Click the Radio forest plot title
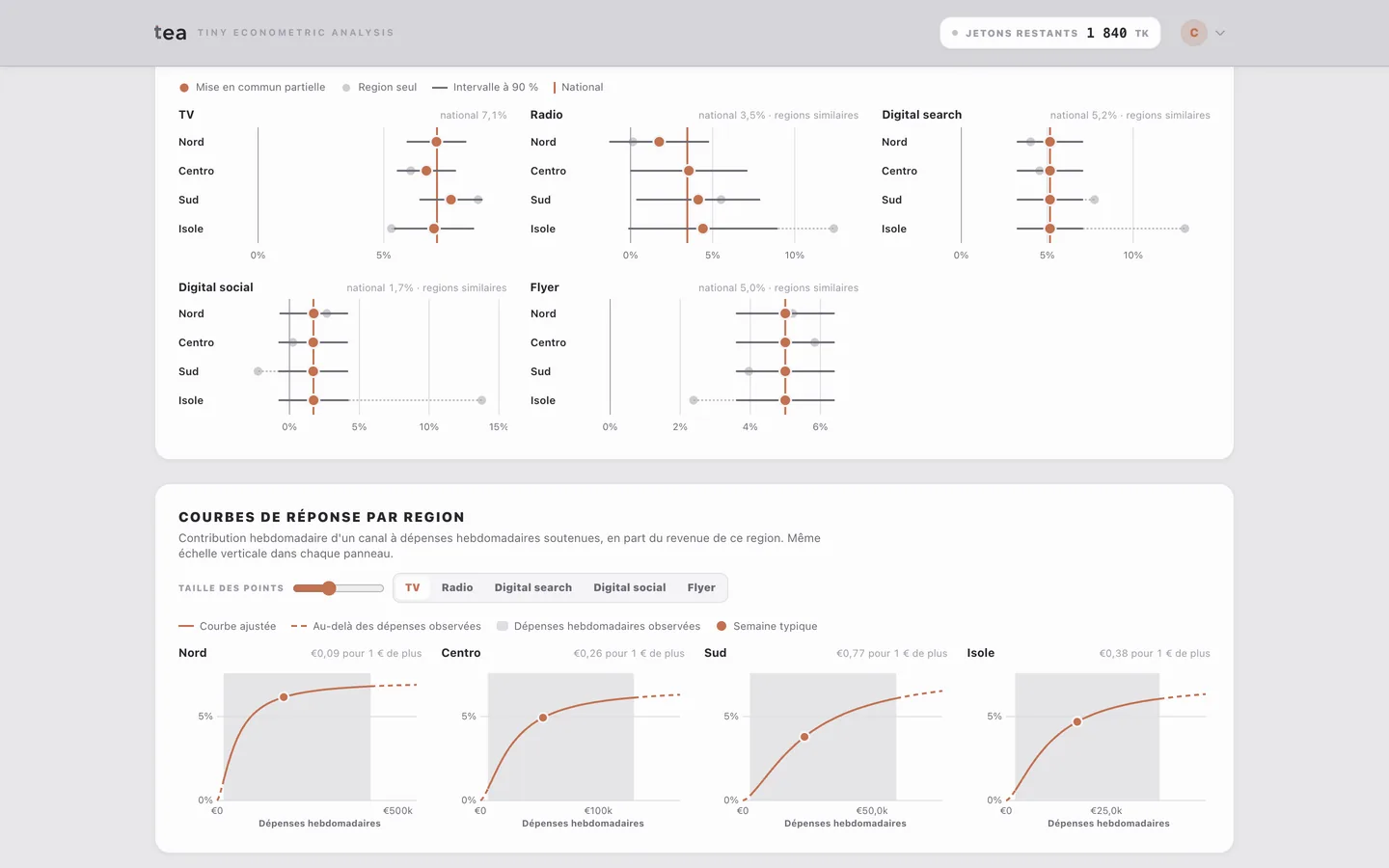Image resolution: width=1389 pixels, height=868 pixels. [x=546, y=115]
